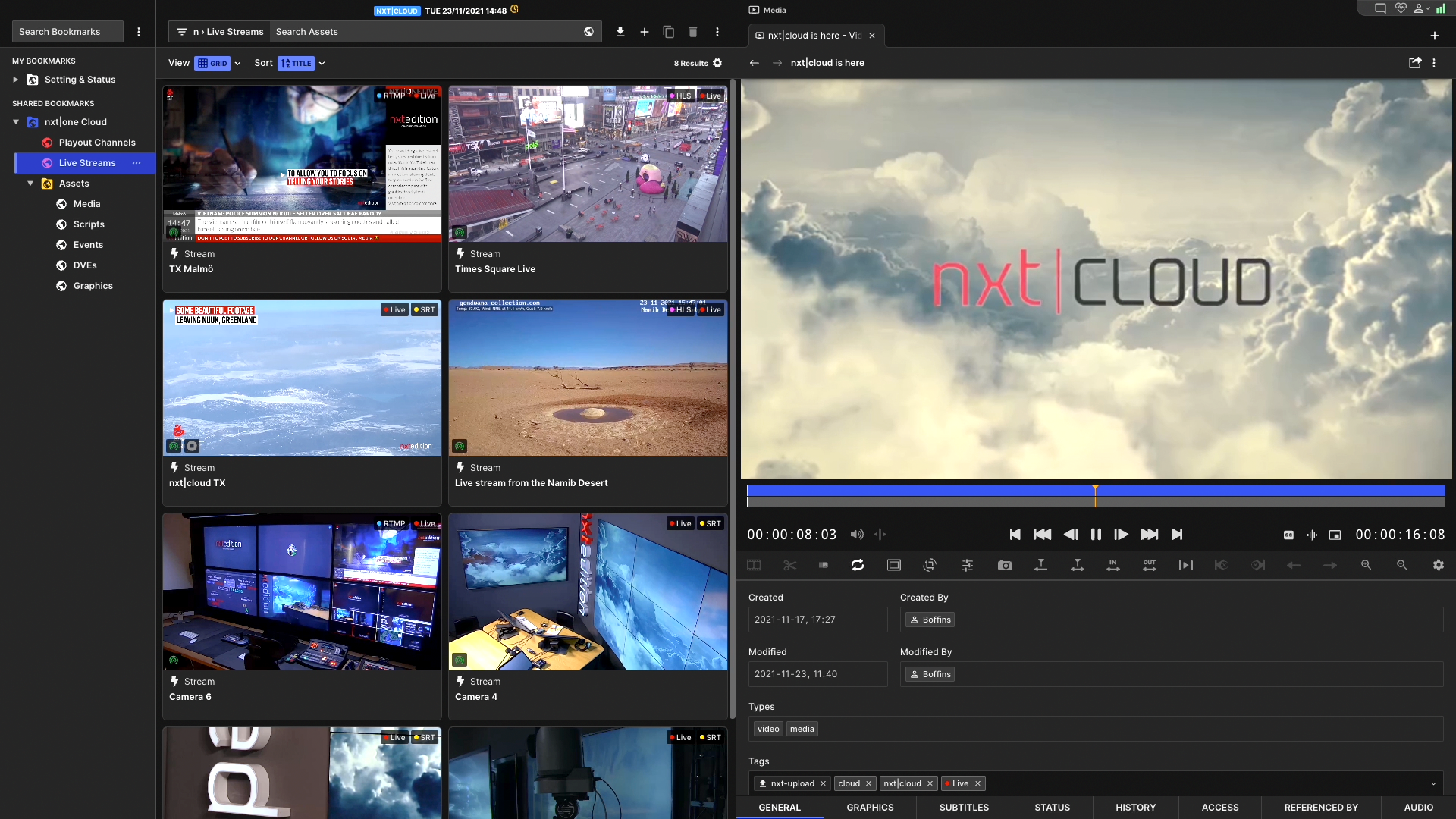Set the OUT point marker
The image size is (1456, 819).
(x=1150, y=565)
